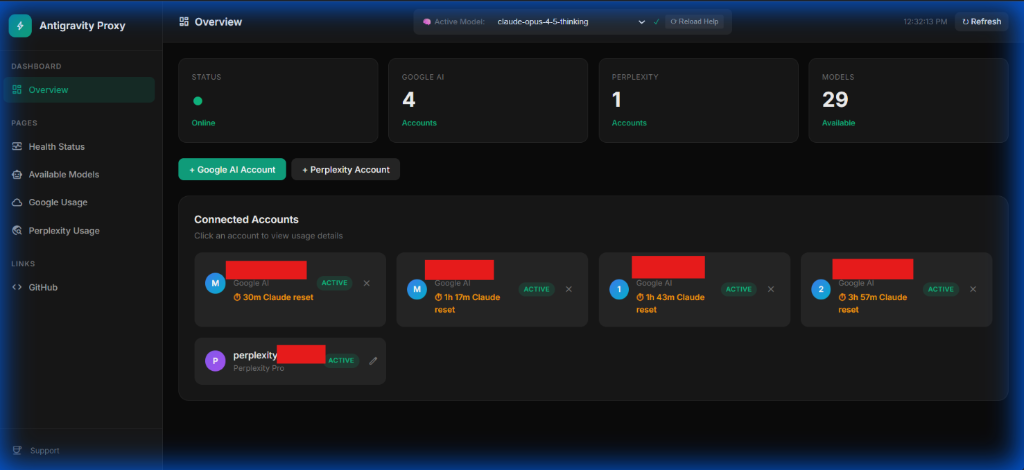Click the 'Connected Accounts' heading

point(246,220)
